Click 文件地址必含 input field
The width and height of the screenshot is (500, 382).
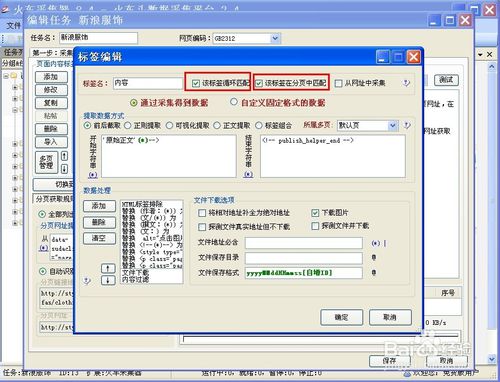tap(304, 243)
